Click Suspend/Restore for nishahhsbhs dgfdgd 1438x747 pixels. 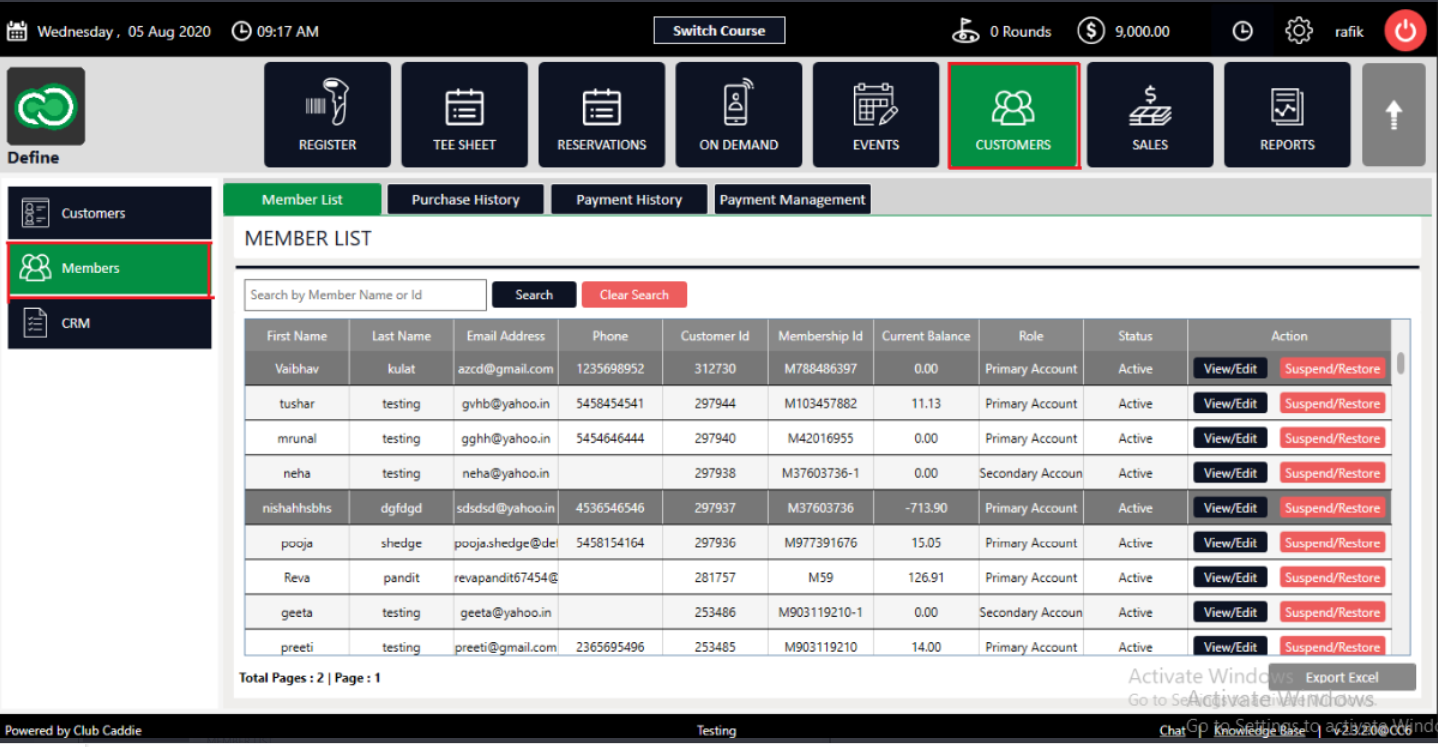1332,508
